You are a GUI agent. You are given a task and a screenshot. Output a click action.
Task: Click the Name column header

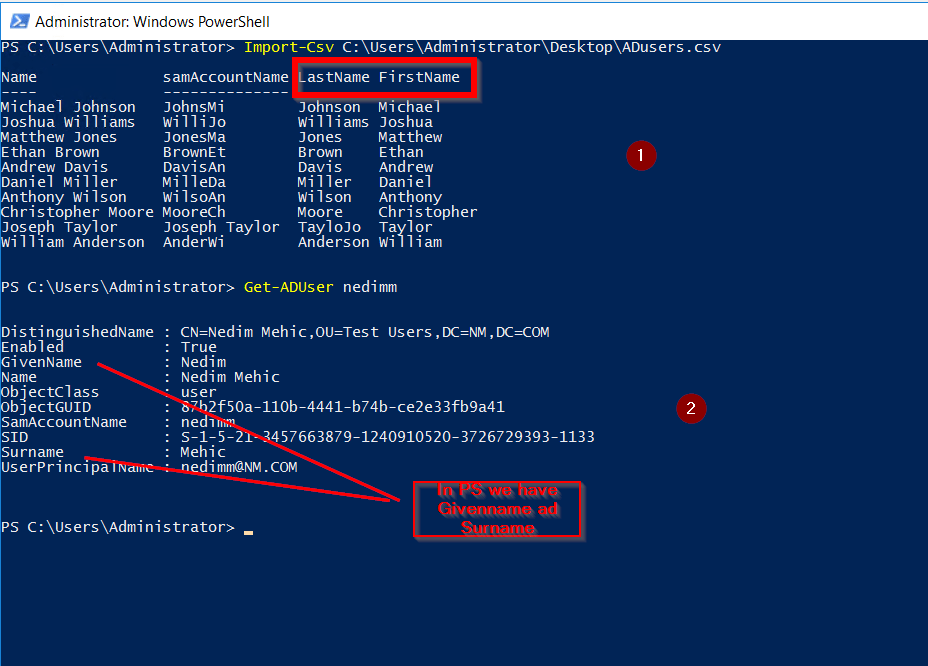click(x=17, y=76)
